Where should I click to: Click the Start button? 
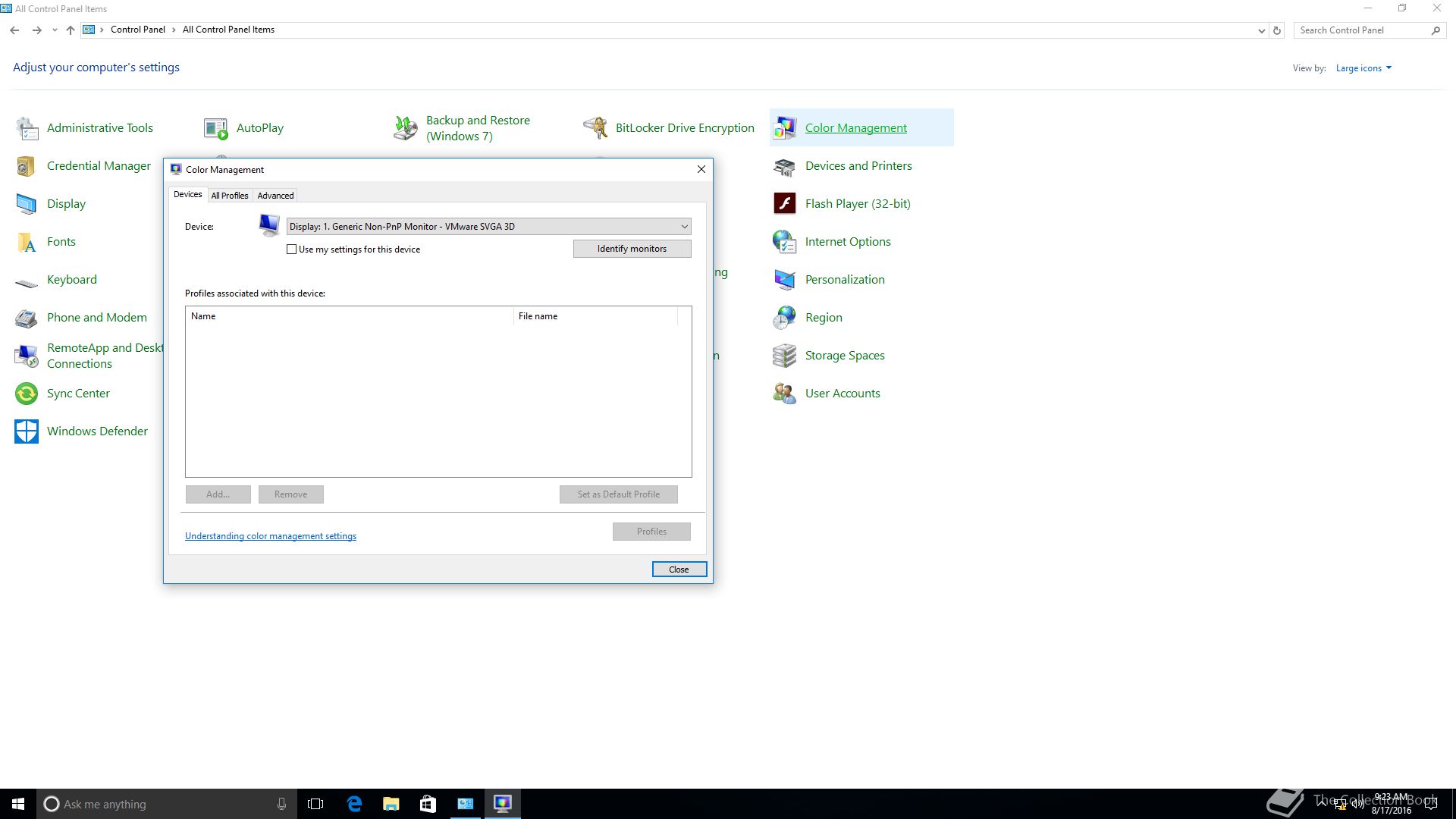[18, 804]
